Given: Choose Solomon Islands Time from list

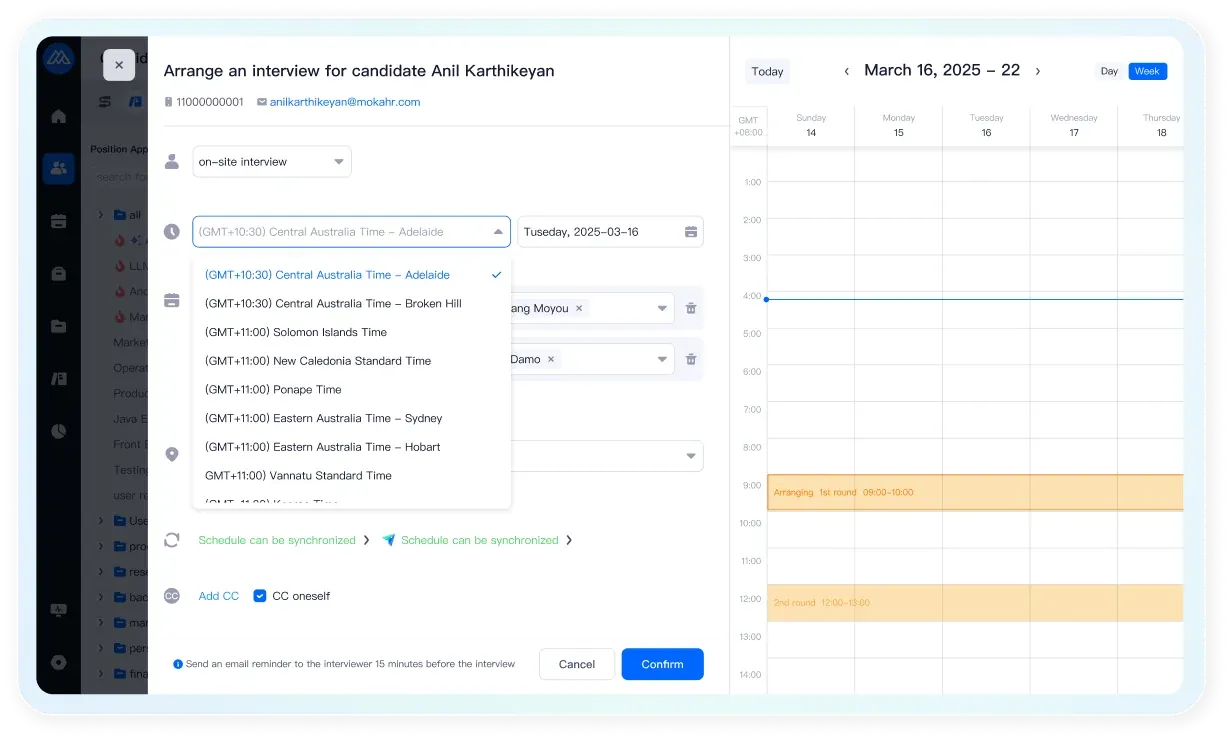Looking at the screenshot, I should (x=295, y=332).
